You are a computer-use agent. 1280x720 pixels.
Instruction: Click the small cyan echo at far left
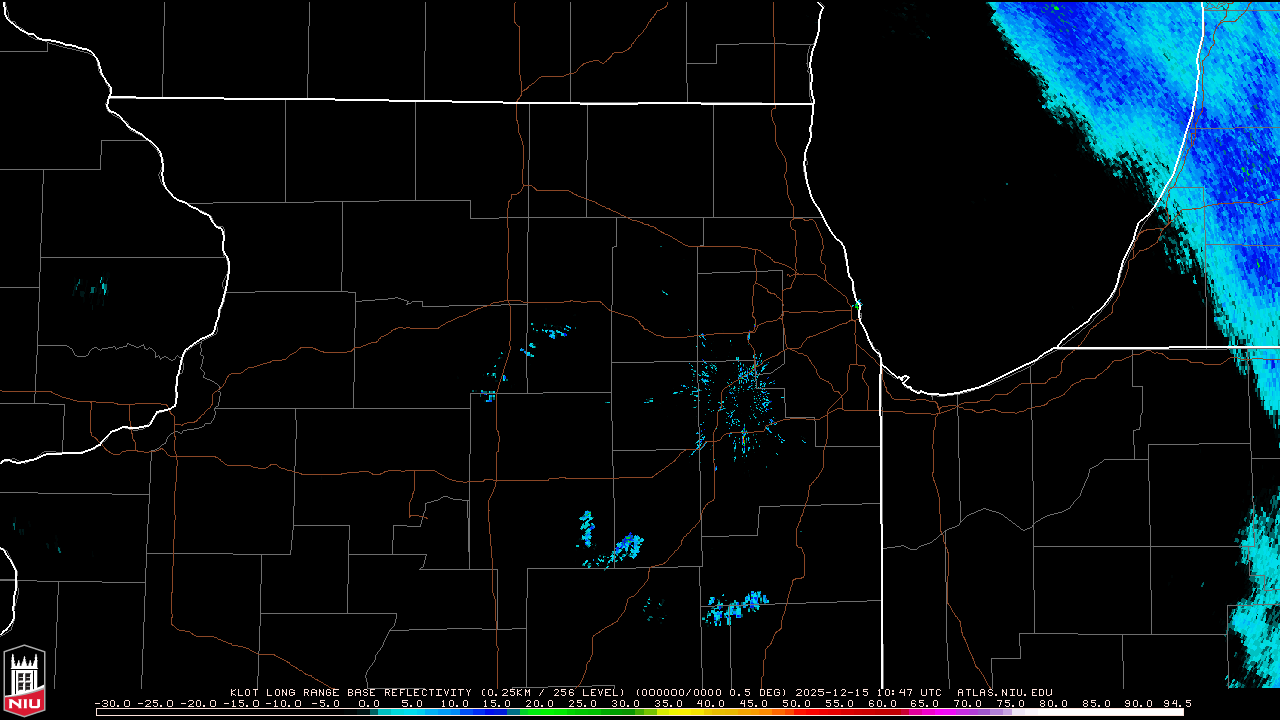pyautogui.click(x=92, y=289)
